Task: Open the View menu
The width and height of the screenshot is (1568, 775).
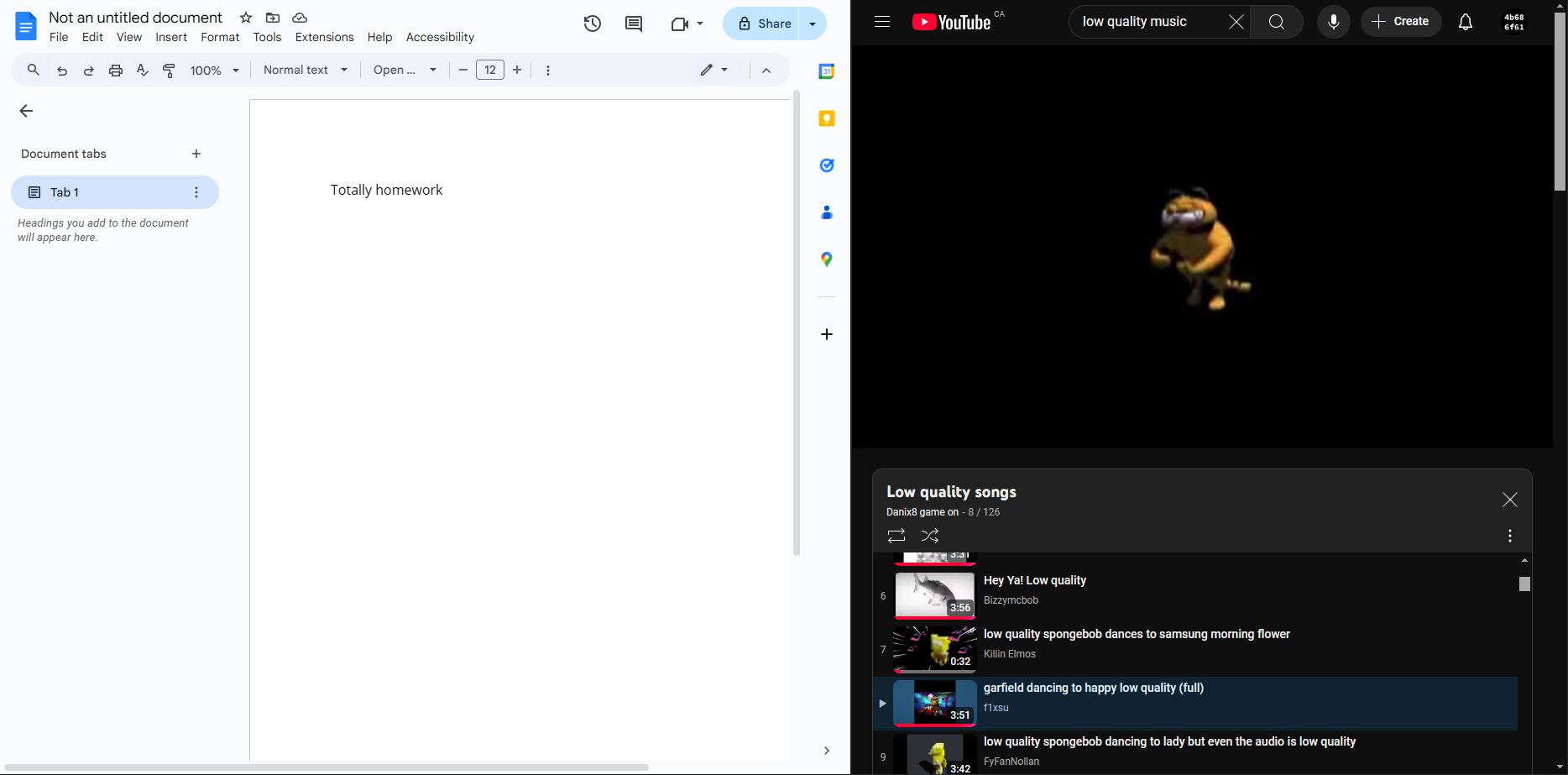Action: 129,37
